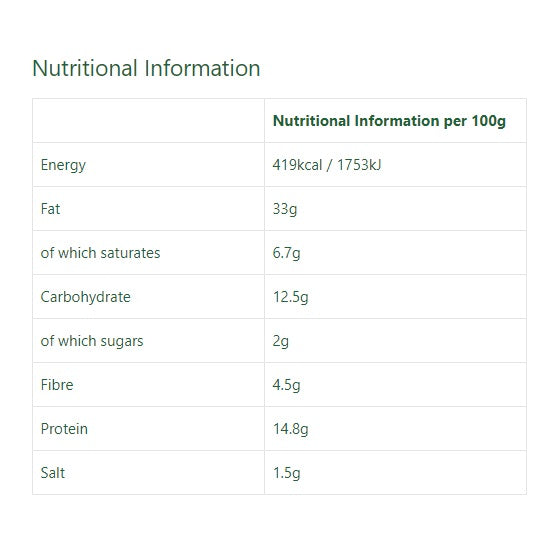
Task: Click the Fat row label
Action: pos(50,209)
